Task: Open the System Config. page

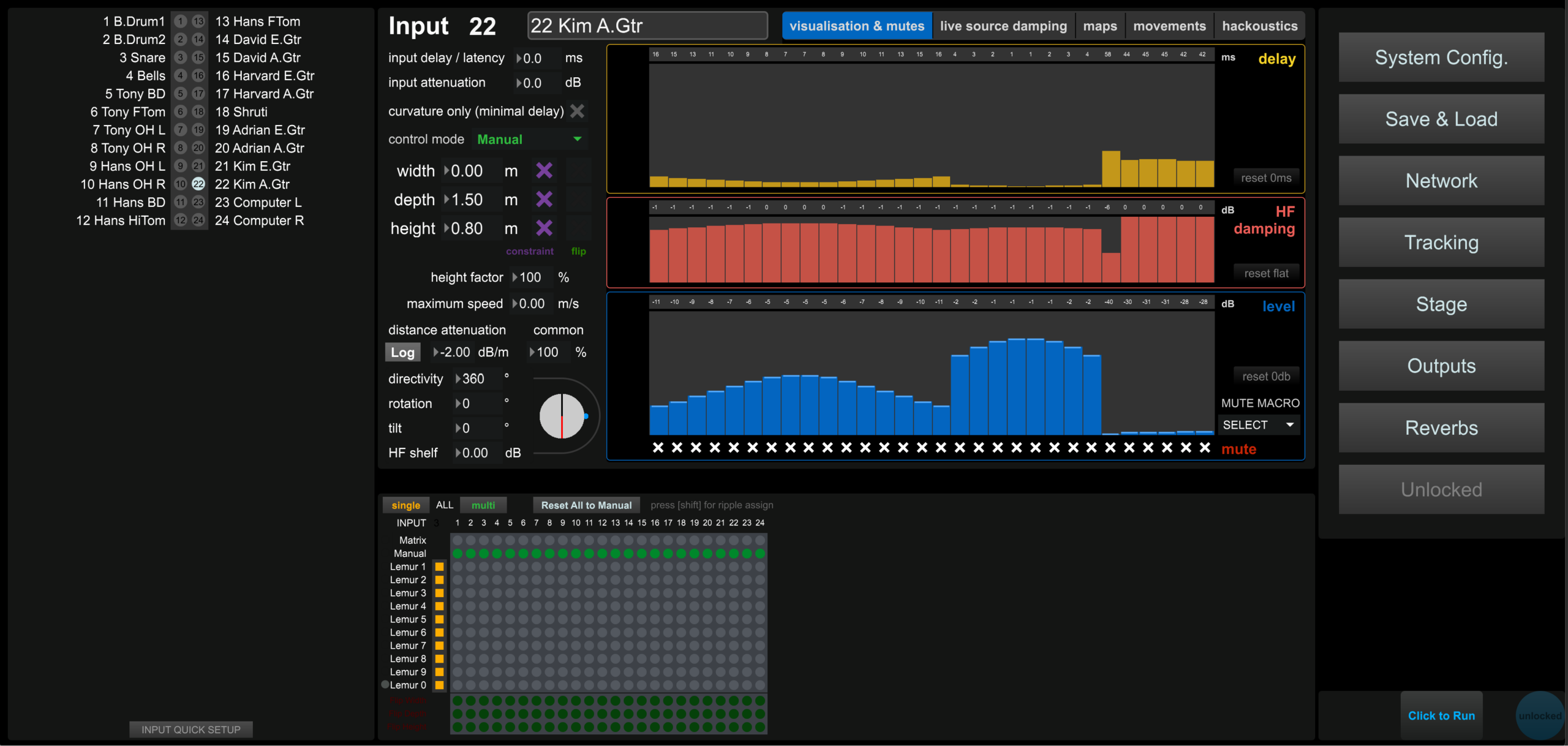Action: pyautogui.click(x=1441, y=58)
